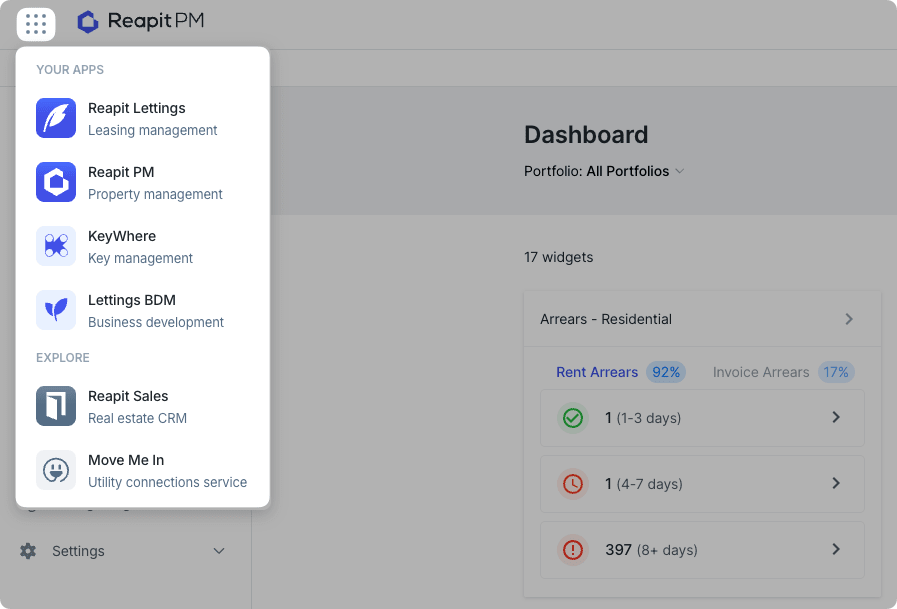Open Lettings BDM Business development
This screenshot has height=609, width=897.
(x=142, y=311)
